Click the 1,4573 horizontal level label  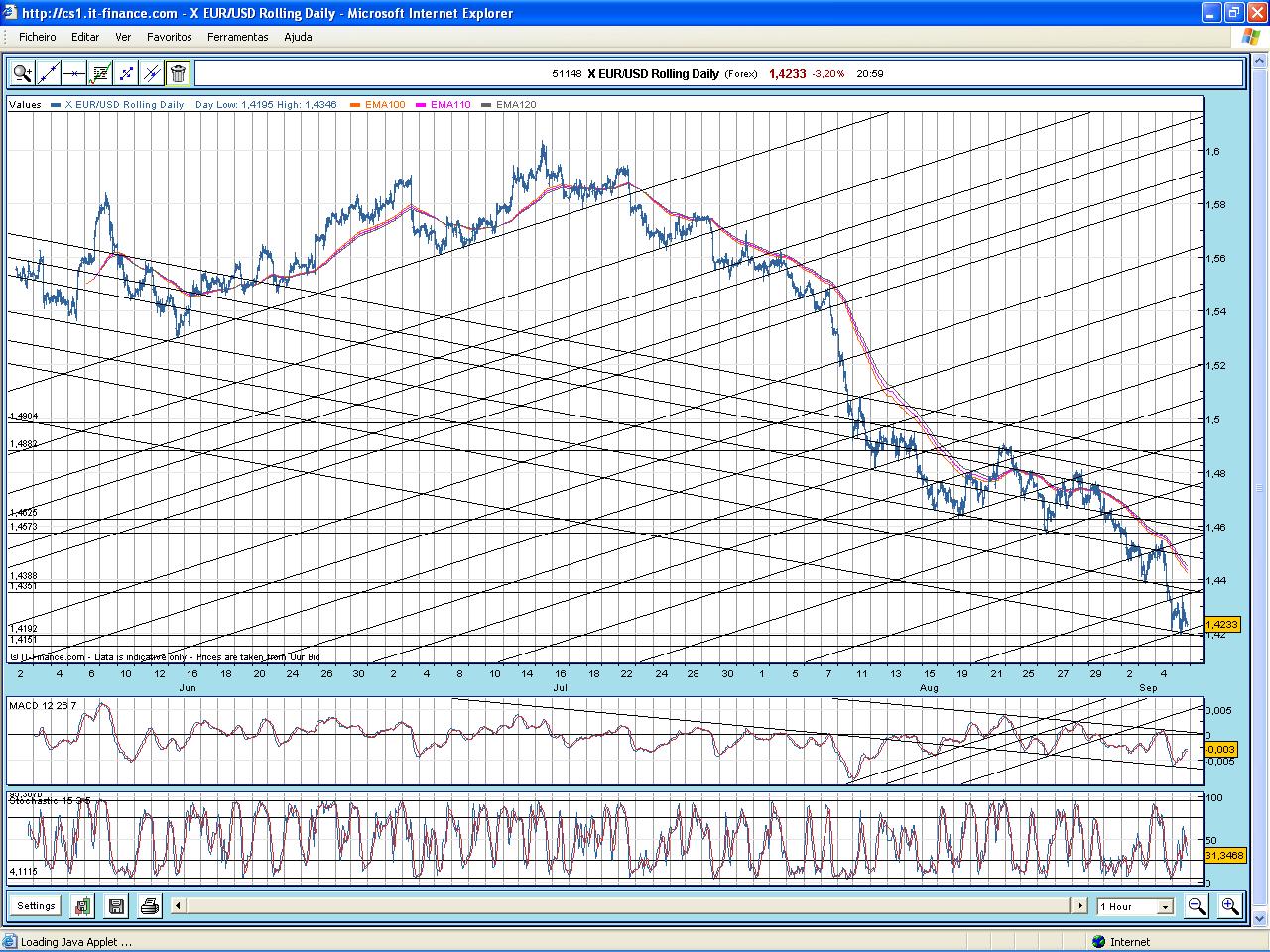pyautogui.click(x=23, y=526)
